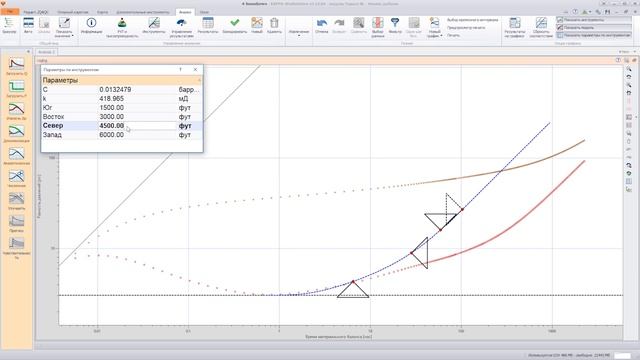This screenshot has width=640, height=360.
Task: Open Results on plot icon
Action: (x=515, y=28)
